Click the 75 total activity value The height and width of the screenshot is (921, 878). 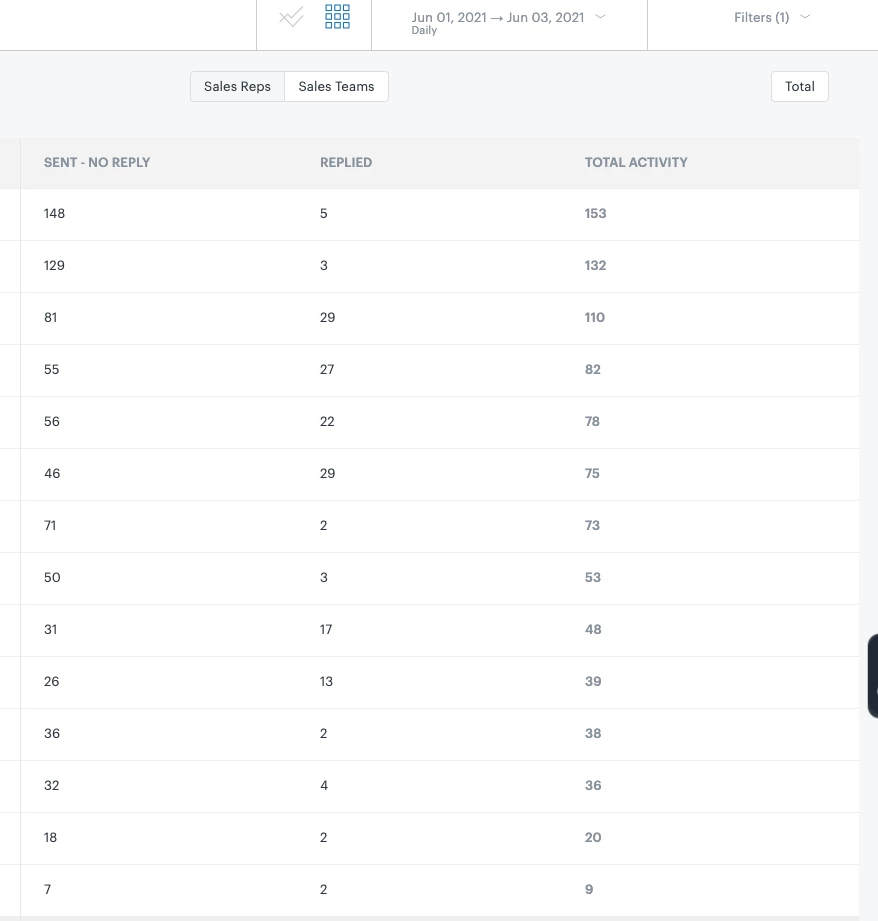(x=592, y=473)
